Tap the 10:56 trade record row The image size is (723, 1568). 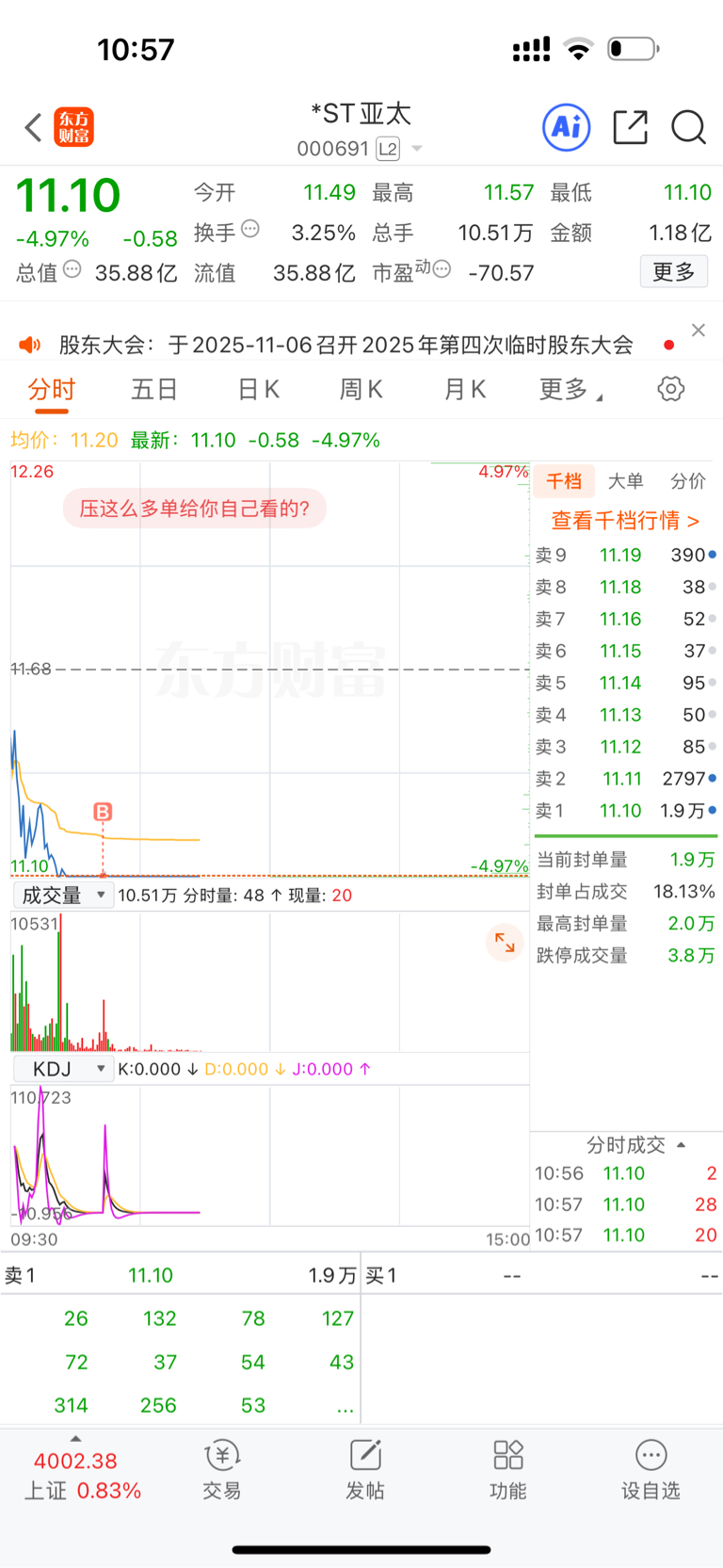click(625, 1173)
